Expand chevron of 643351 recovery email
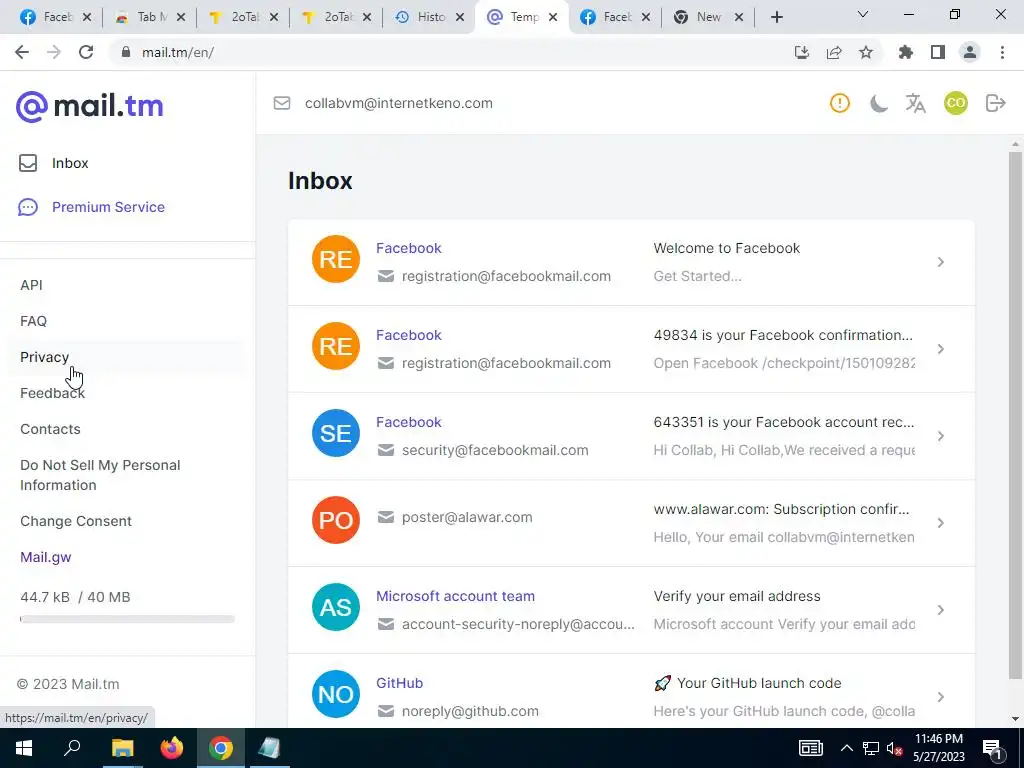The image size is (1024, 768). [940, 436]
